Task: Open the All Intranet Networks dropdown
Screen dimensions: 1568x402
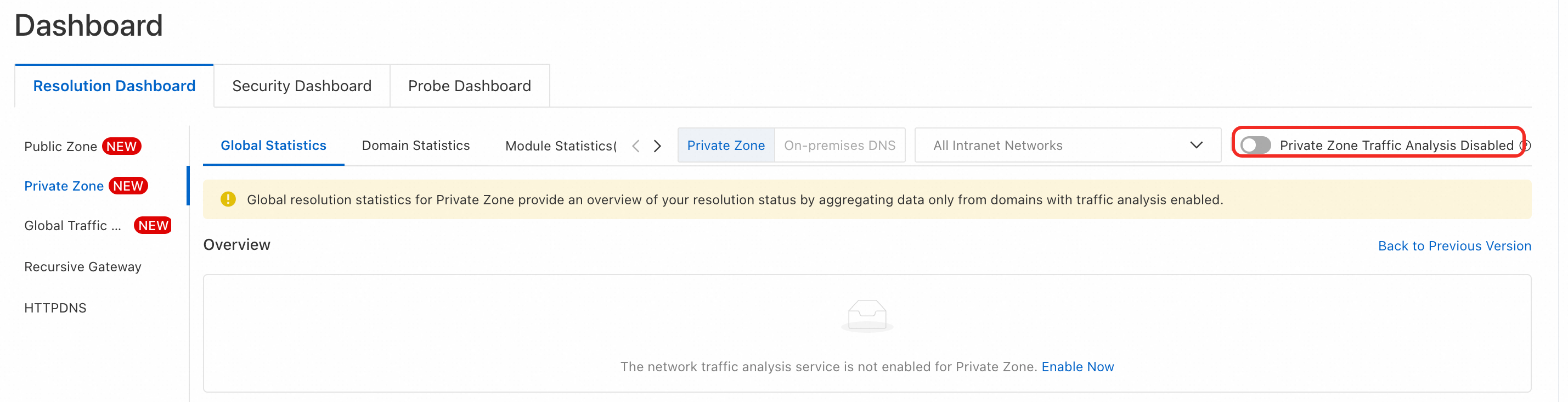Action: 1068,145
